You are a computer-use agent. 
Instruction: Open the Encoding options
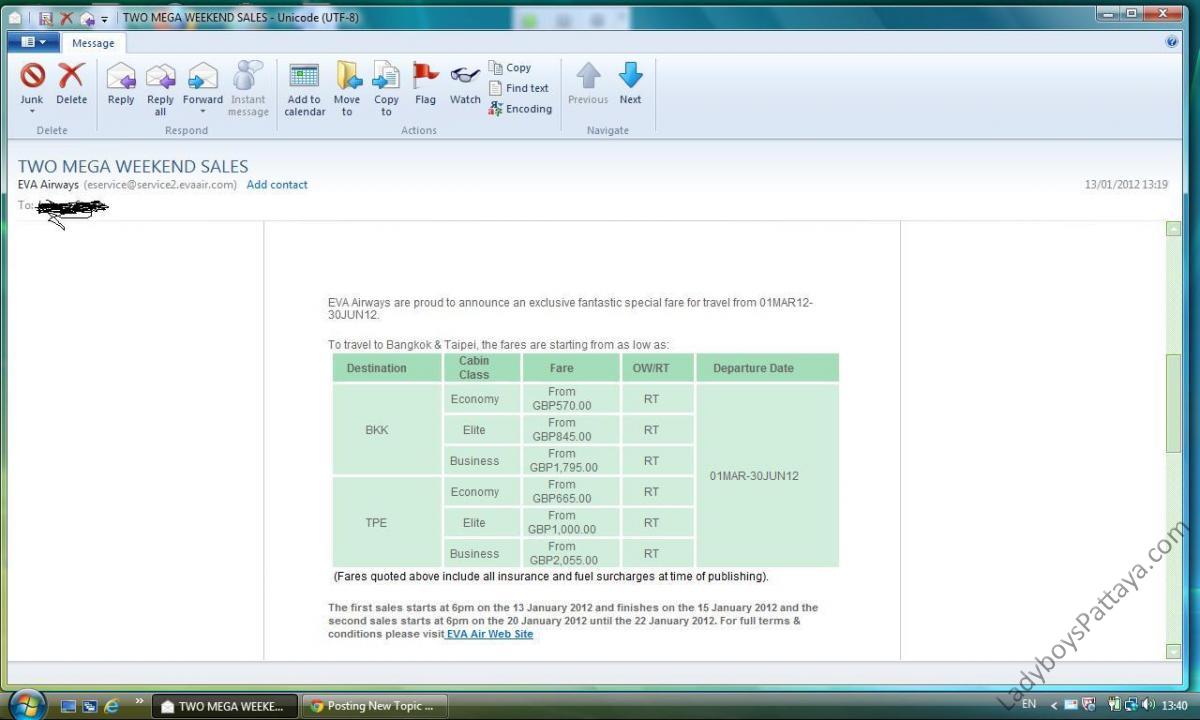click(x=520, y=109)
